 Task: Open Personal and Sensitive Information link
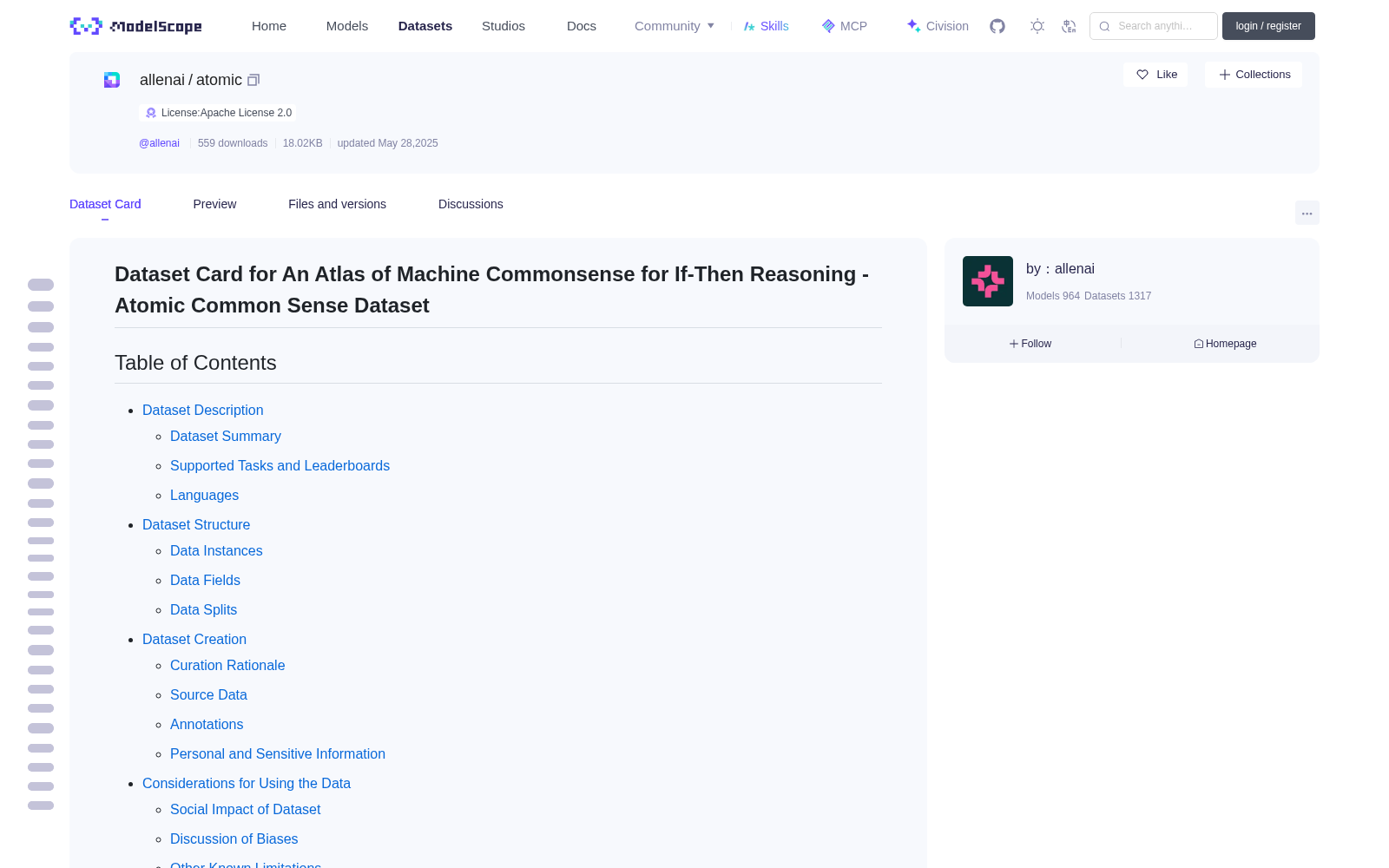[278, 753]
